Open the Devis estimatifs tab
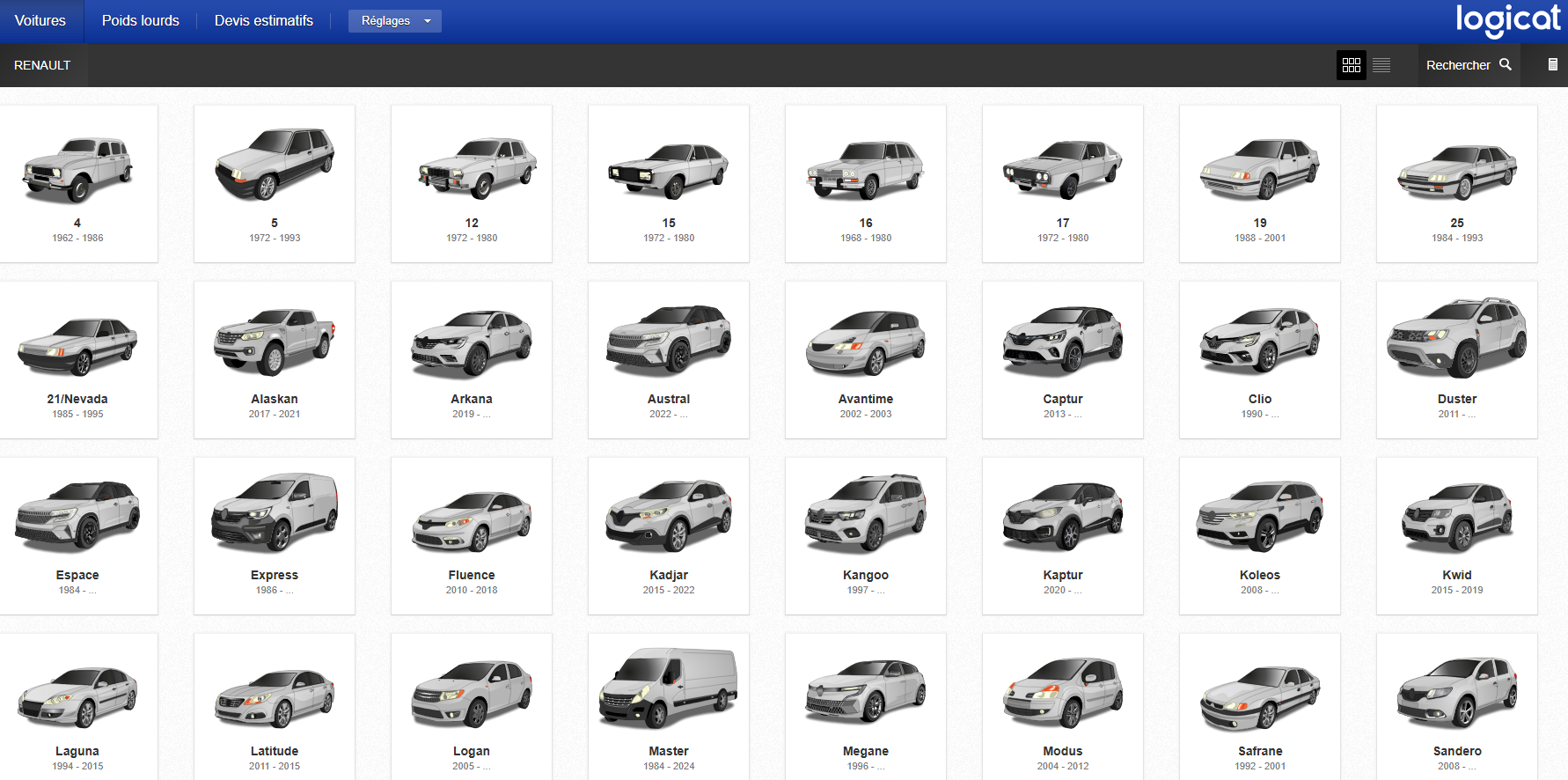This screenshot has width=1568, height=780. 264,21
